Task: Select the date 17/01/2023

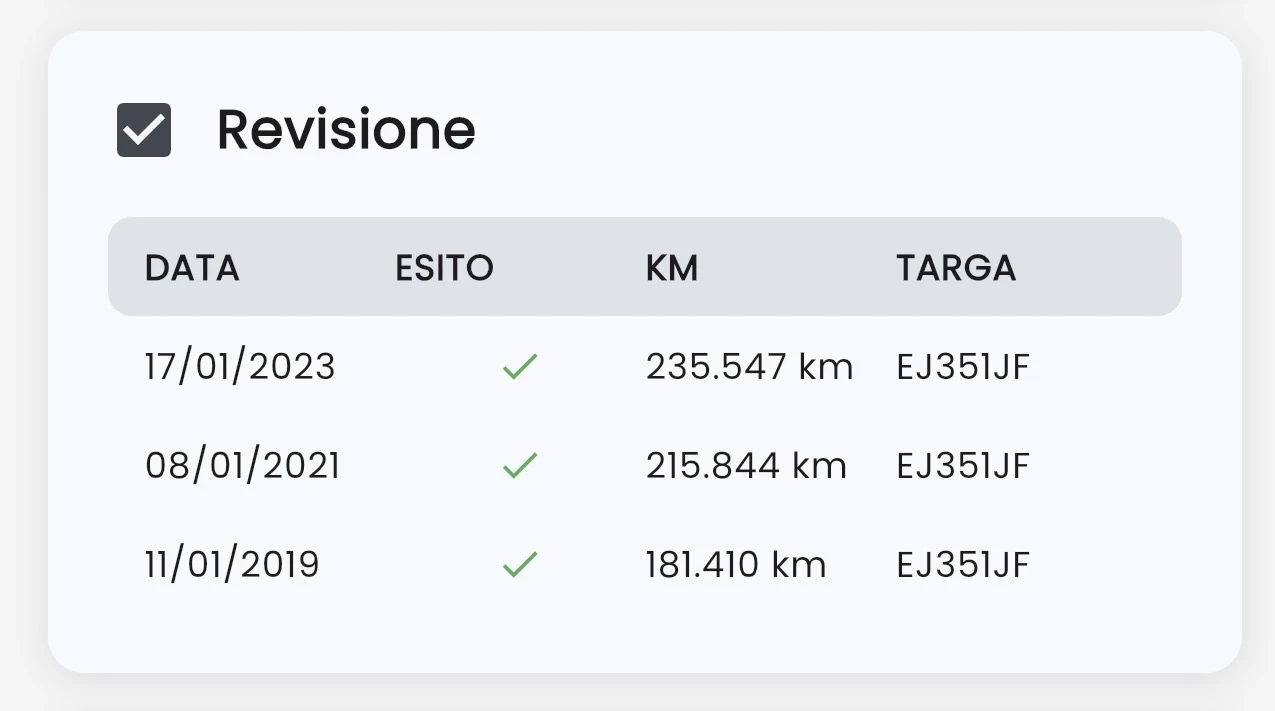Action: [239, 366]
